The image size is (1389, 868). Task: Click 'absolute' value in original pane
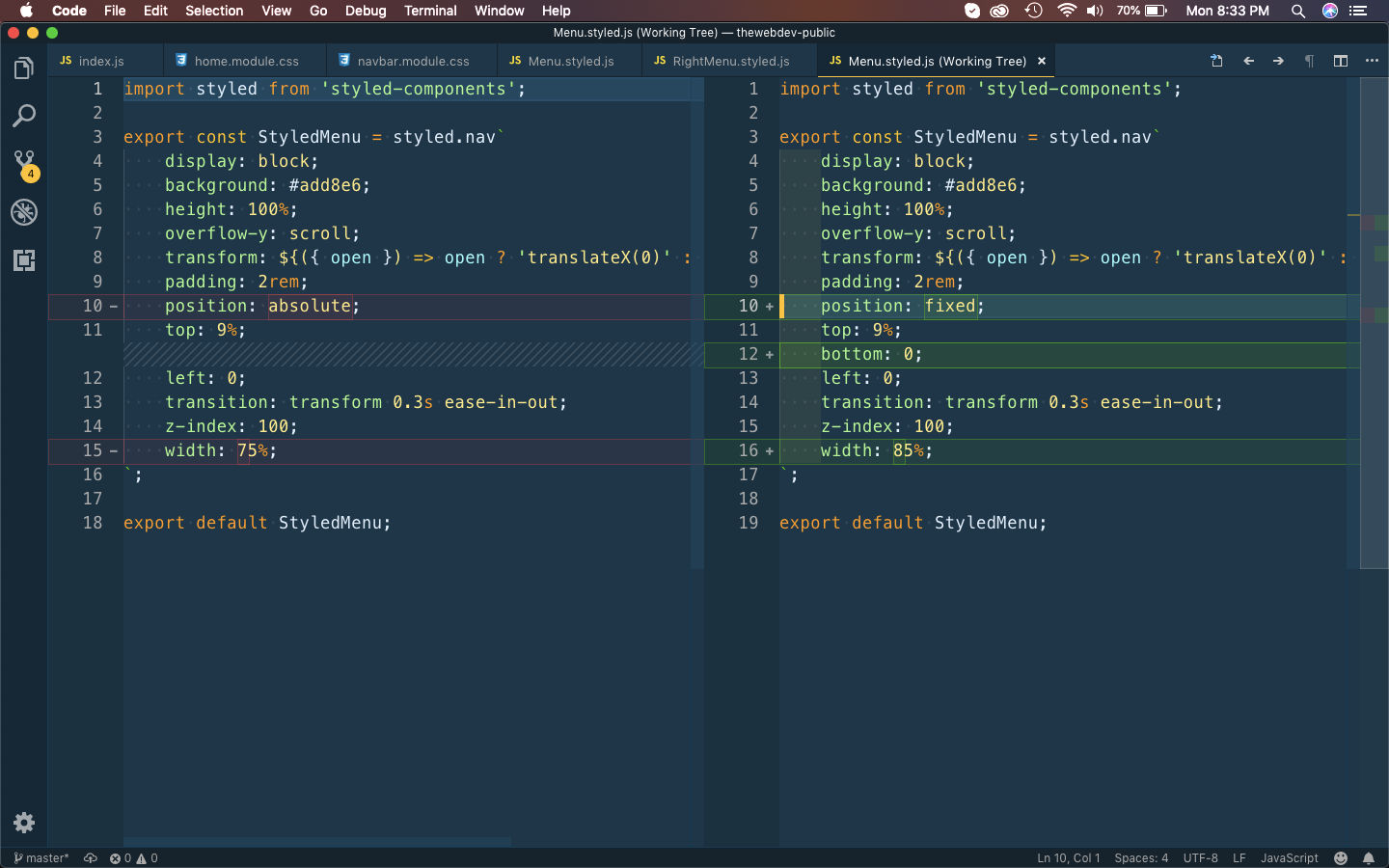tap(310, 306)
